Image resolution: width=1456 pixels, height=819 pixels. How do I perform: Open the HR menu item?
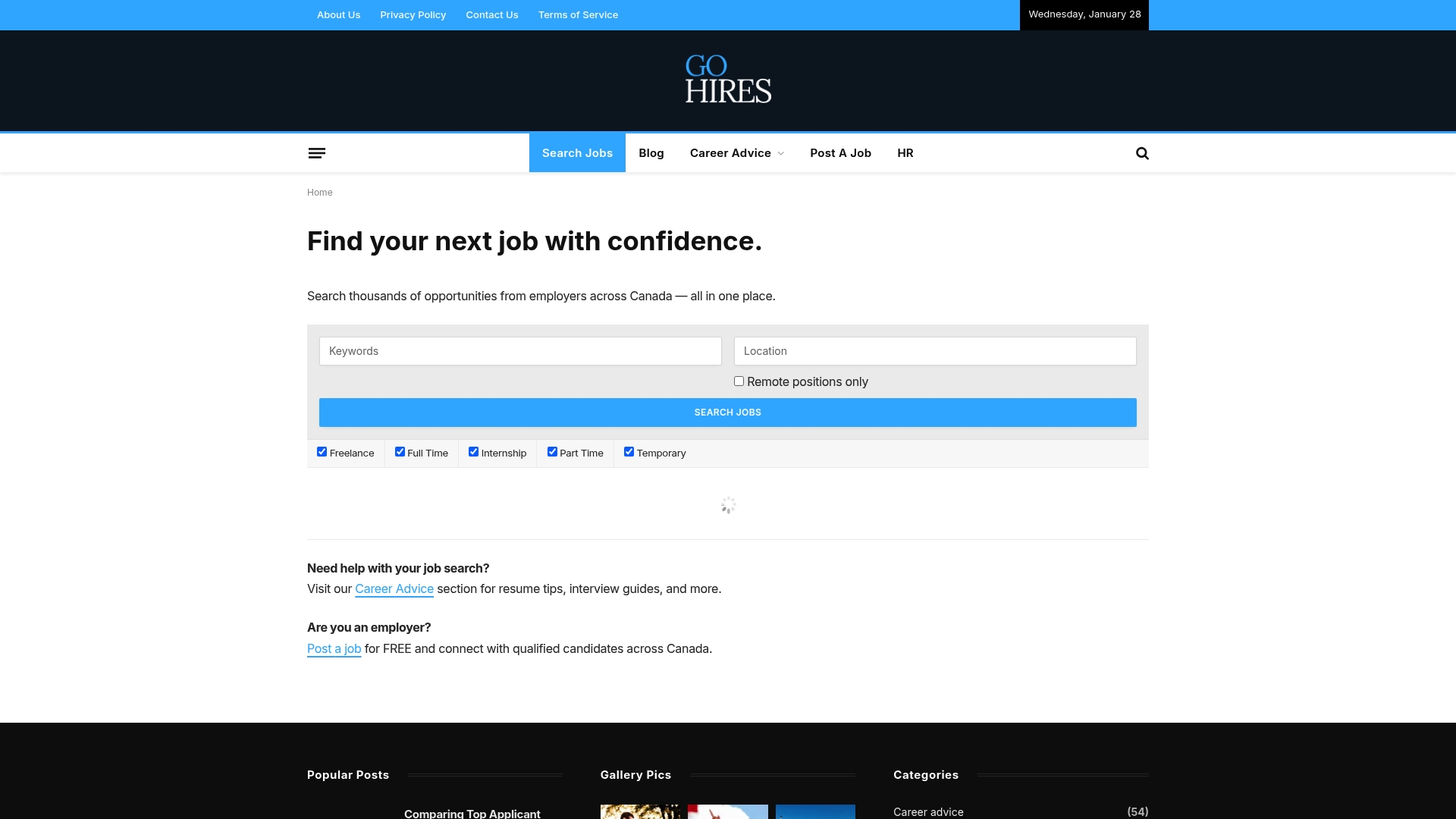pyautogui.click(x=905, y=152)
